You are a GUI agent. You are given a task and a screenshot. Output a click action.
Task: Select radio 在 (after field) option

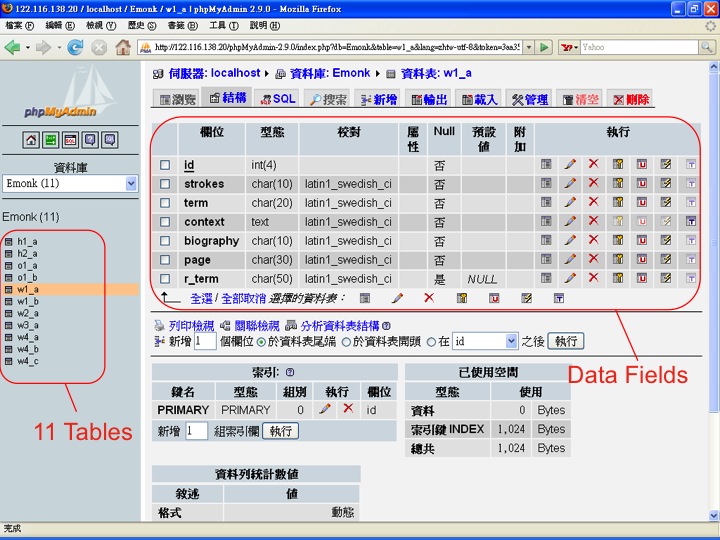(431, 342)
